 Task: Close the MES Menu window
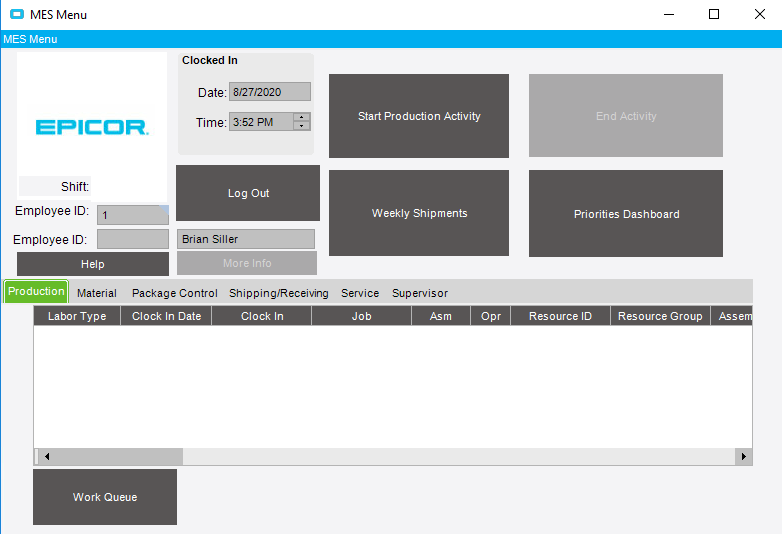coord(760,14)
